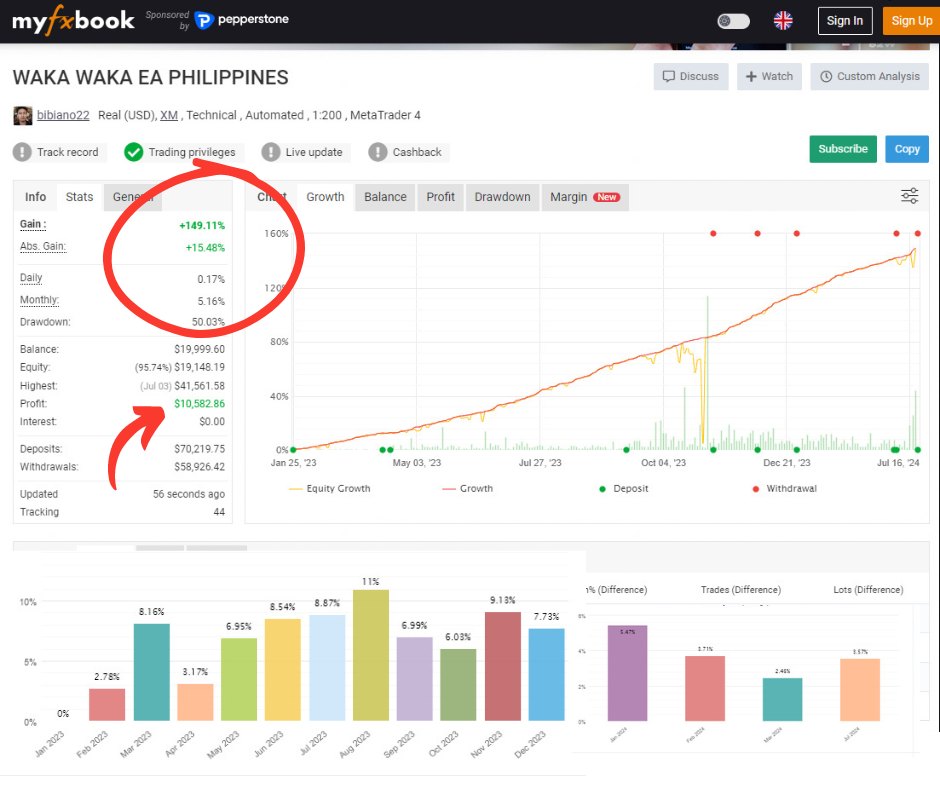Click the Monthly label
Viewport: 940px width, 788px height.
pos(40,300)
